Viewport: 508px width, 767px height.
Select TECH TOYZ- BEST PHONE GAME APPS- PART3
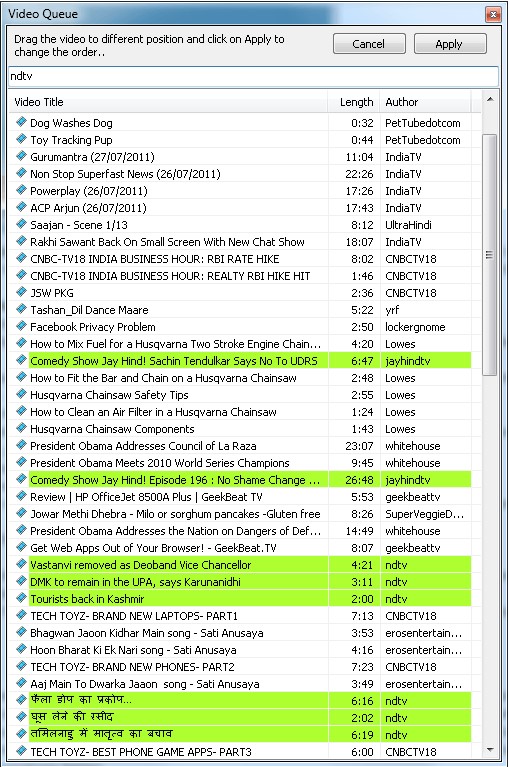240,752
